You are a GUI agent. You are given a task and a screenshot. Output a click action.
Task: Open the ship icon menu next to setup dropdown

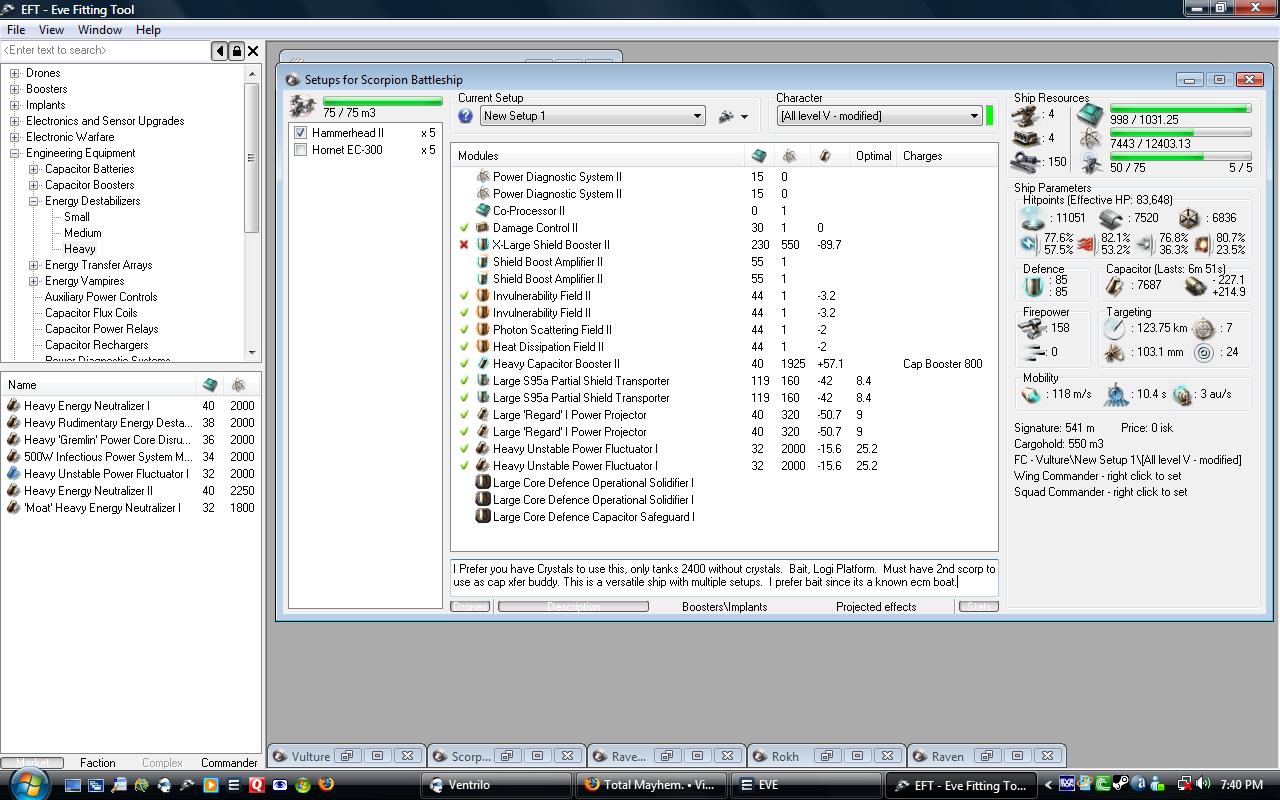(733, 117)
